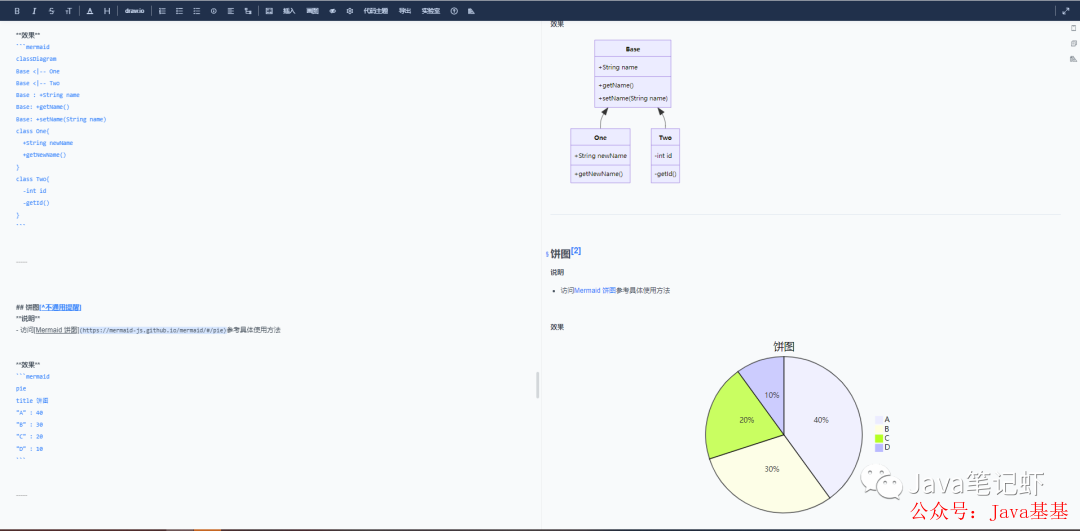The height and width of the screenshot is (531, 1080).
Task: Click the copy pages icon in the right sidebar
Action: [1073, 43]
